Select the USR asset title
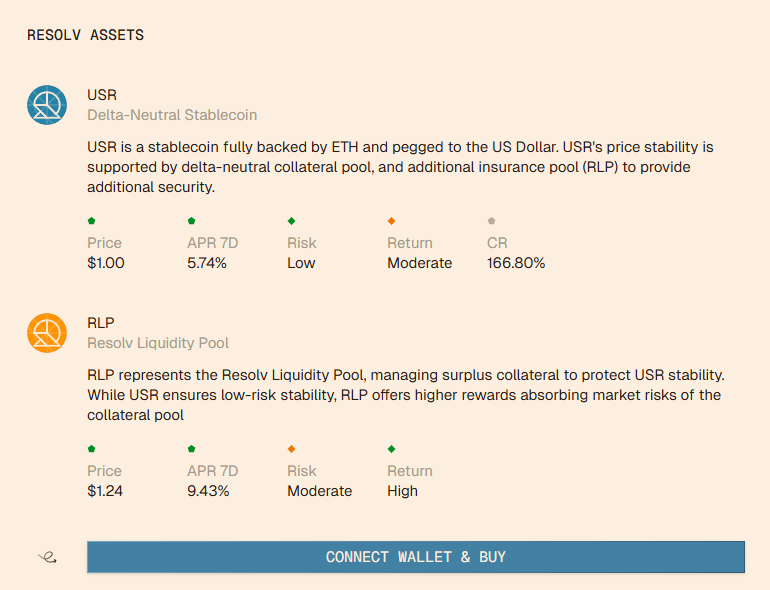The image size is (770, 590). click(102, 95)
